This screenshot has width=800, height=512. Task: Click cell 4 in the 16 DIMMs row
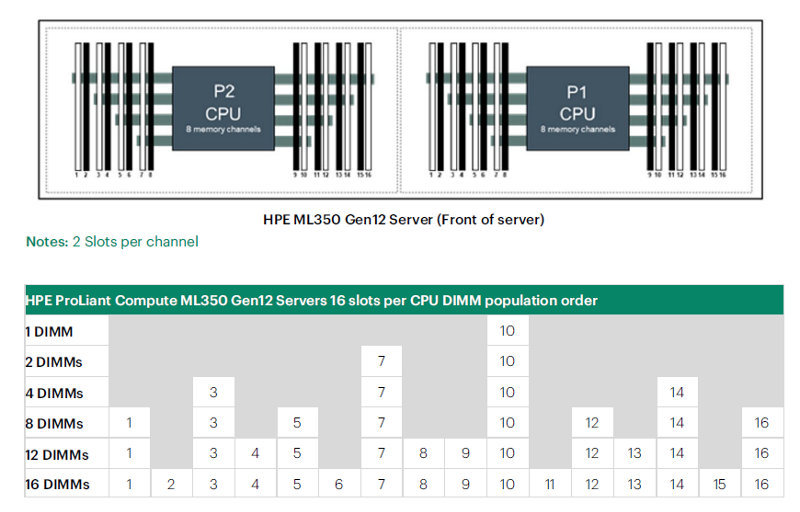tap(256, 483)
